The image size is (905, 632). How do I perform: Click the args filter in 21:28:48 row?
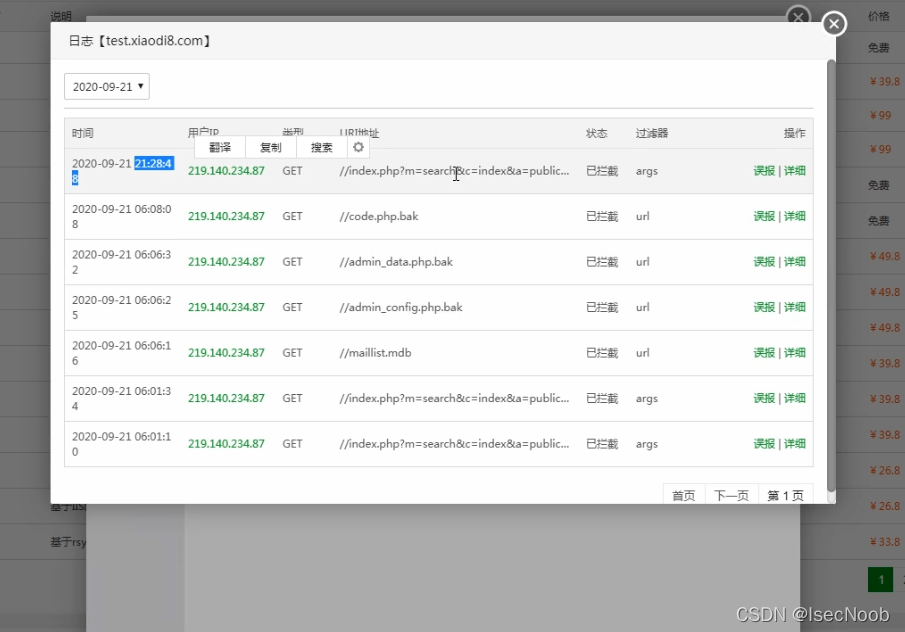point(646,171)
